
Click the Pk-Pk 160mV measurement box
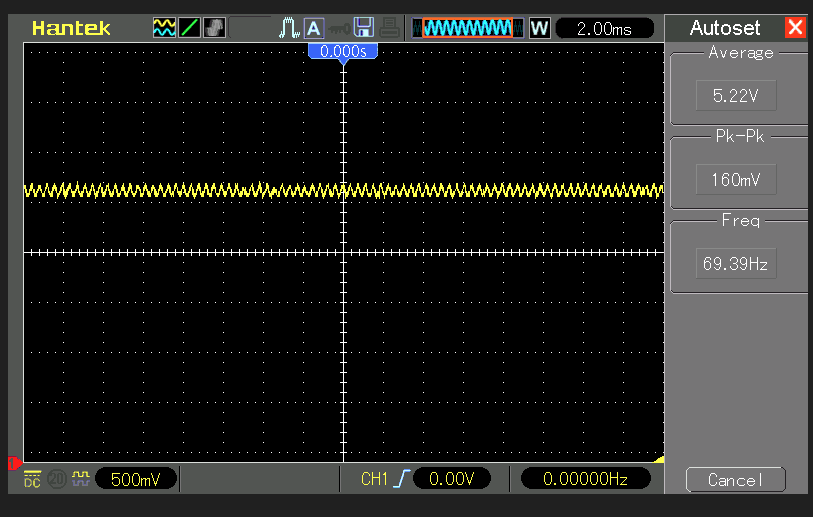[736, 180]
